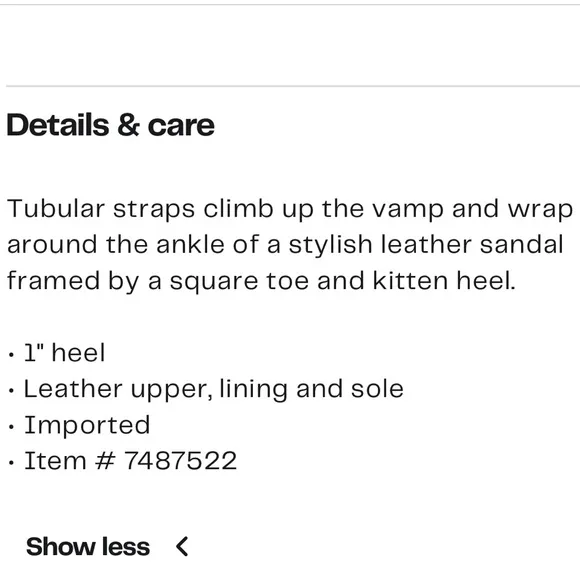Click the line ending with kitten heel
Image resolution: width=580 pixels, height=580 pixels.
pyautogui.click(x=261, y=281)
